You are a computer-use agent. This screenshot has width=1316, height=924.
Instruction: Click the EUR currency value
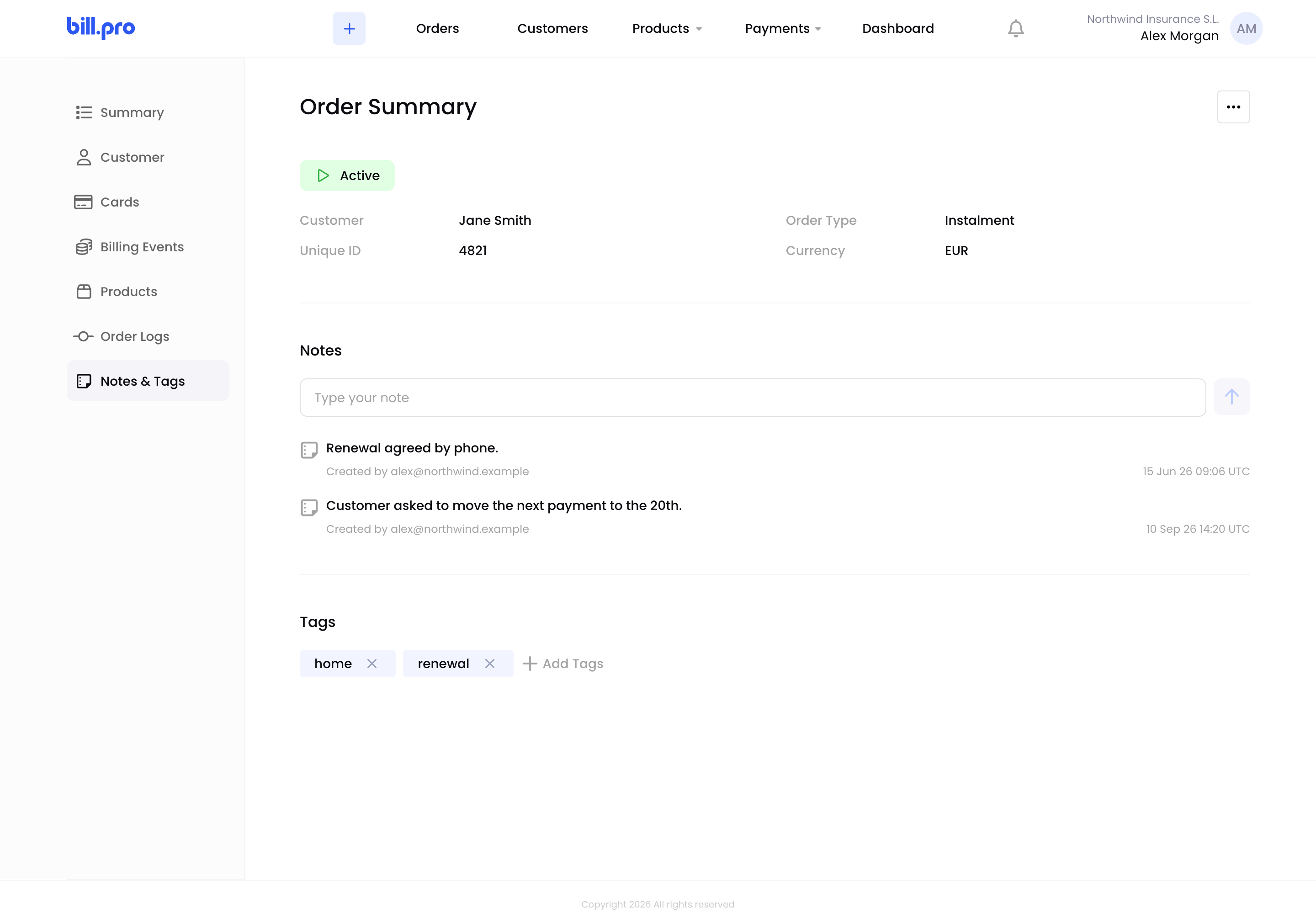click(956, 250)
